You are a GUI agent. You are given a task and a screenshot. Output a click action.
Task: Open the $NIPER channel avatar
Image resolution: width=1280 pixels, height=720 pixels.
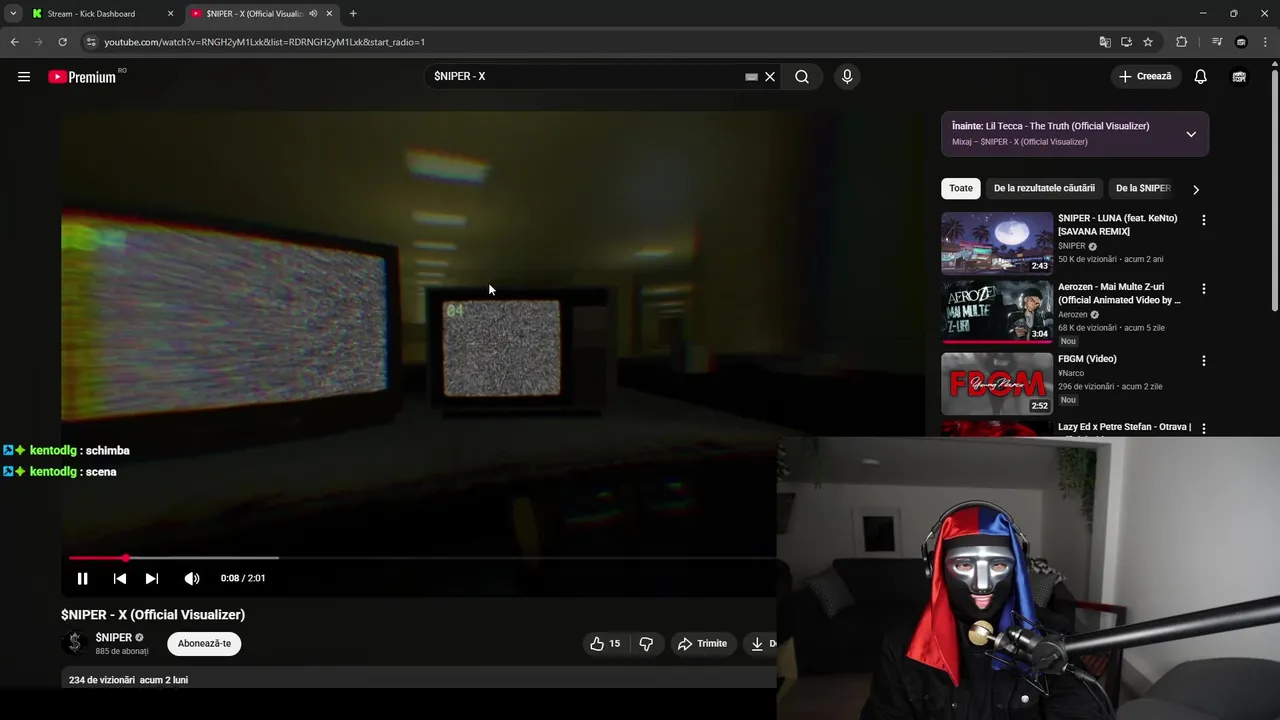pyautogui.click(x=74, y=643)
